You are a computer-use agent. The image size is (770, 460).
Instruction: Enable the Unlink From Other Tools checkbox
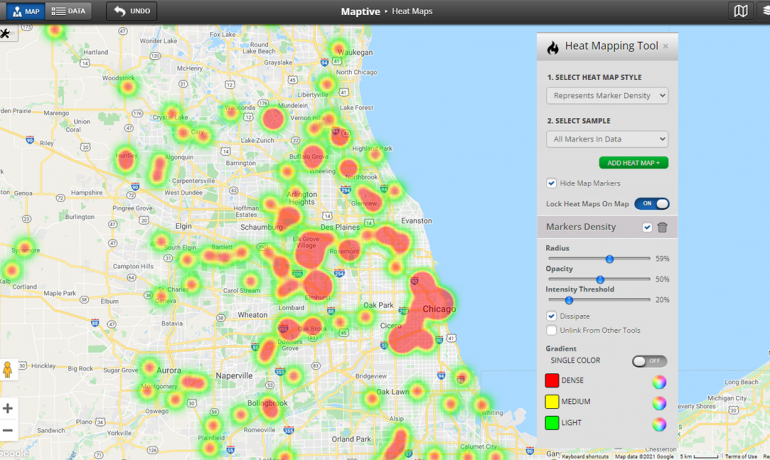click(x=551, y=330)
